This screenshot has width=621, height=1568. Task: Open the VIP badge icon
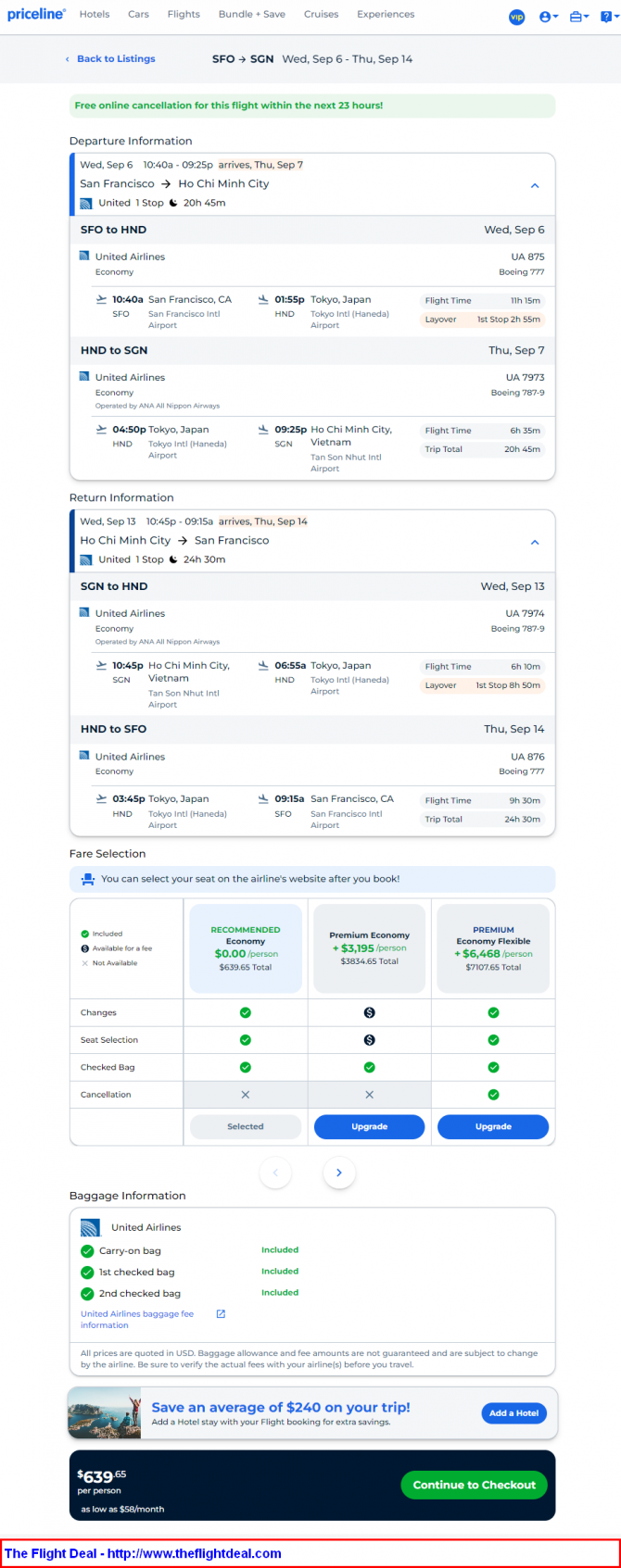tap(517, 17)
